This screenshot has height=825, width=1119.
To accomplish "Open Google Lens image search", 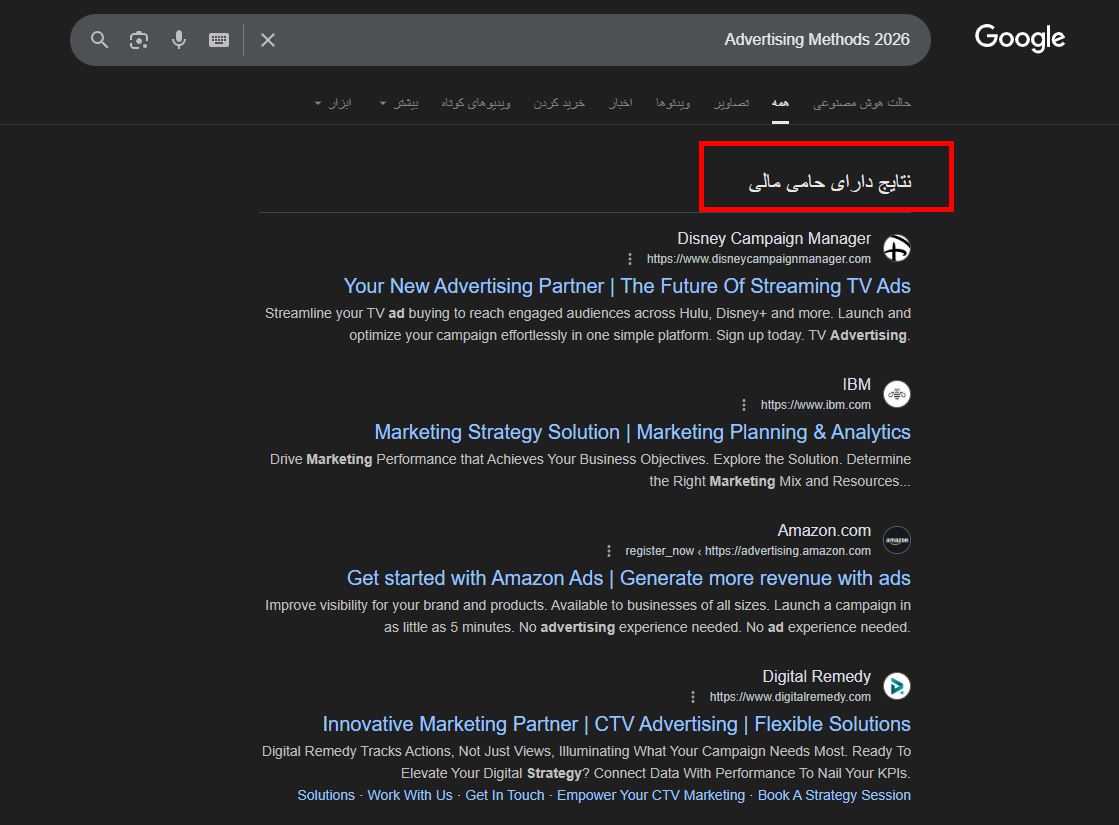I will 139,40.
